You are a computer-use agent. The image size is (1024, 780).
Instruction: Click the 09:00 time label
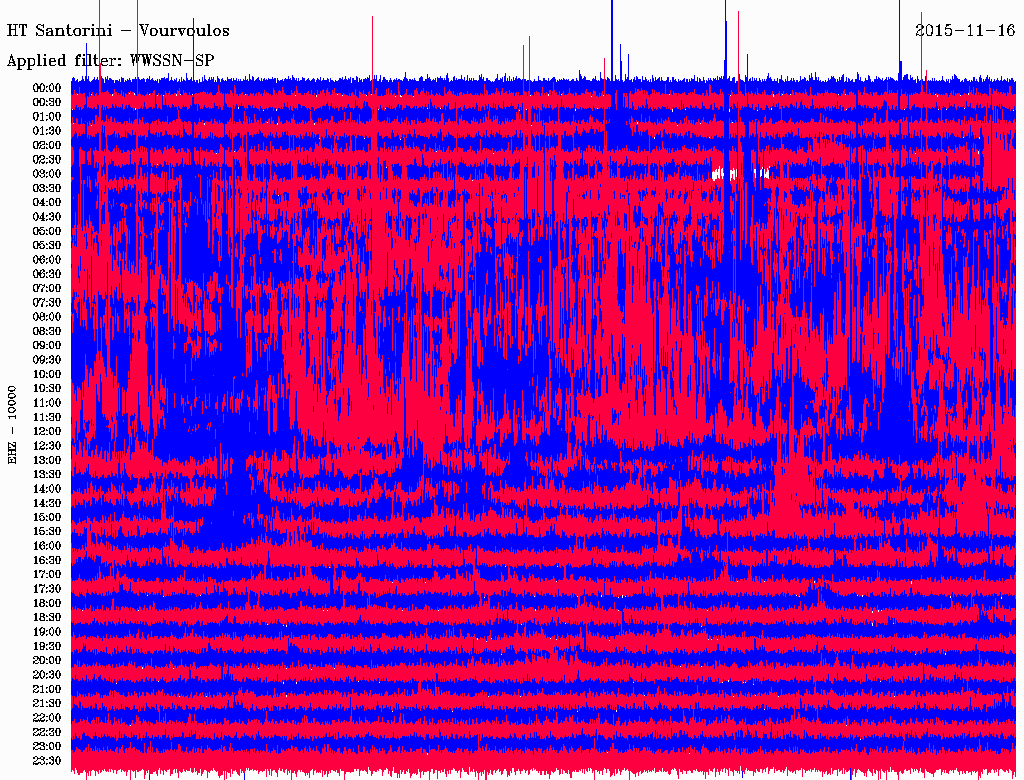(47, 346)
